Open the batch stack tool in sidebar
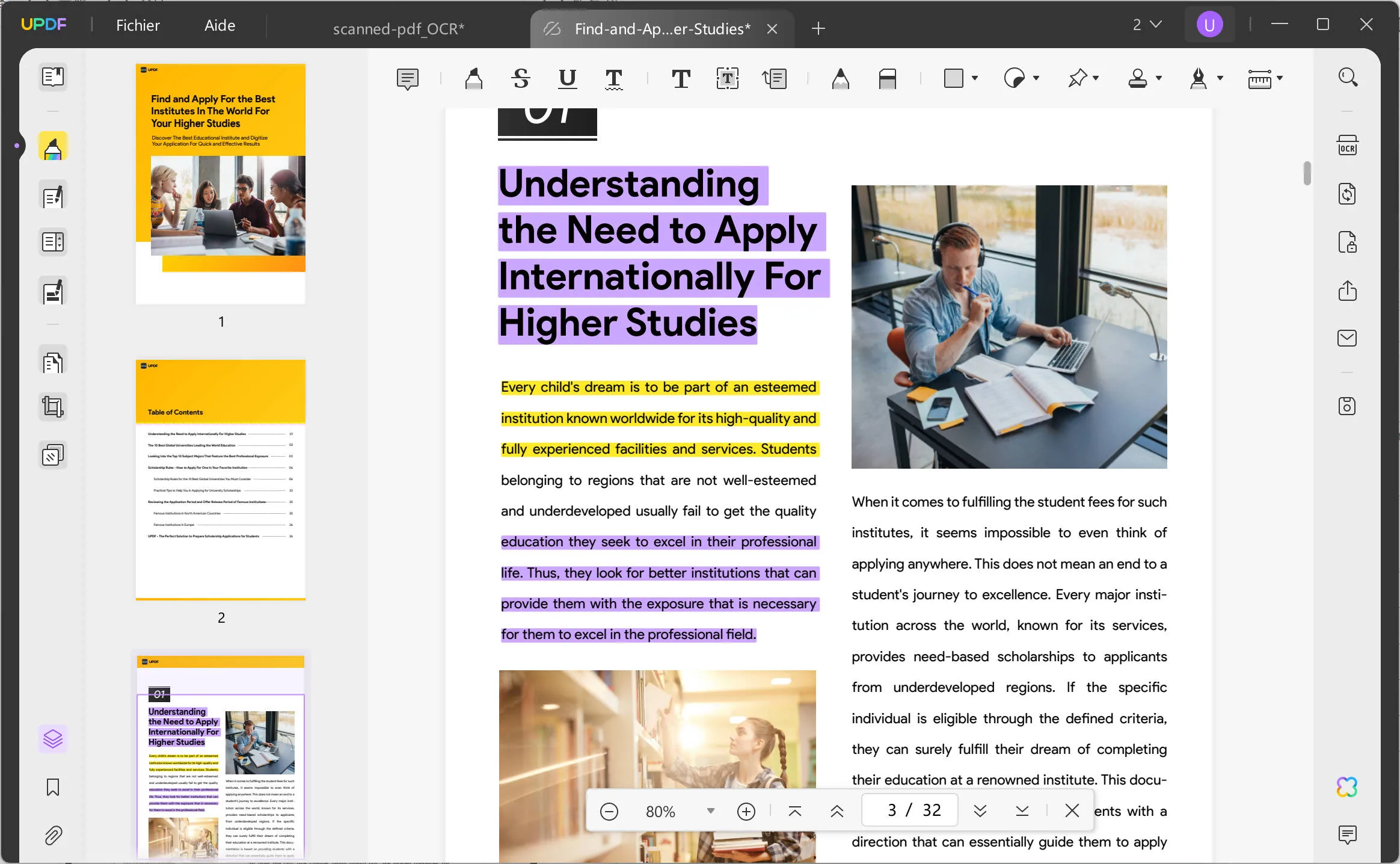The width and height of the screenshot is (1400, 864). (53, 455)
